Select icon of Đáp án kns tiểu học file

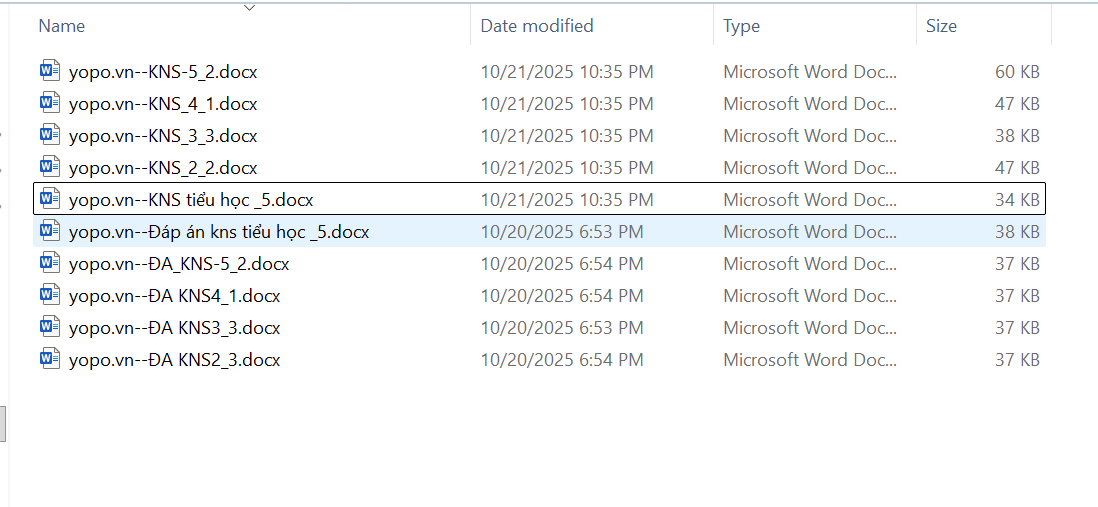click(x=50, y=232)
